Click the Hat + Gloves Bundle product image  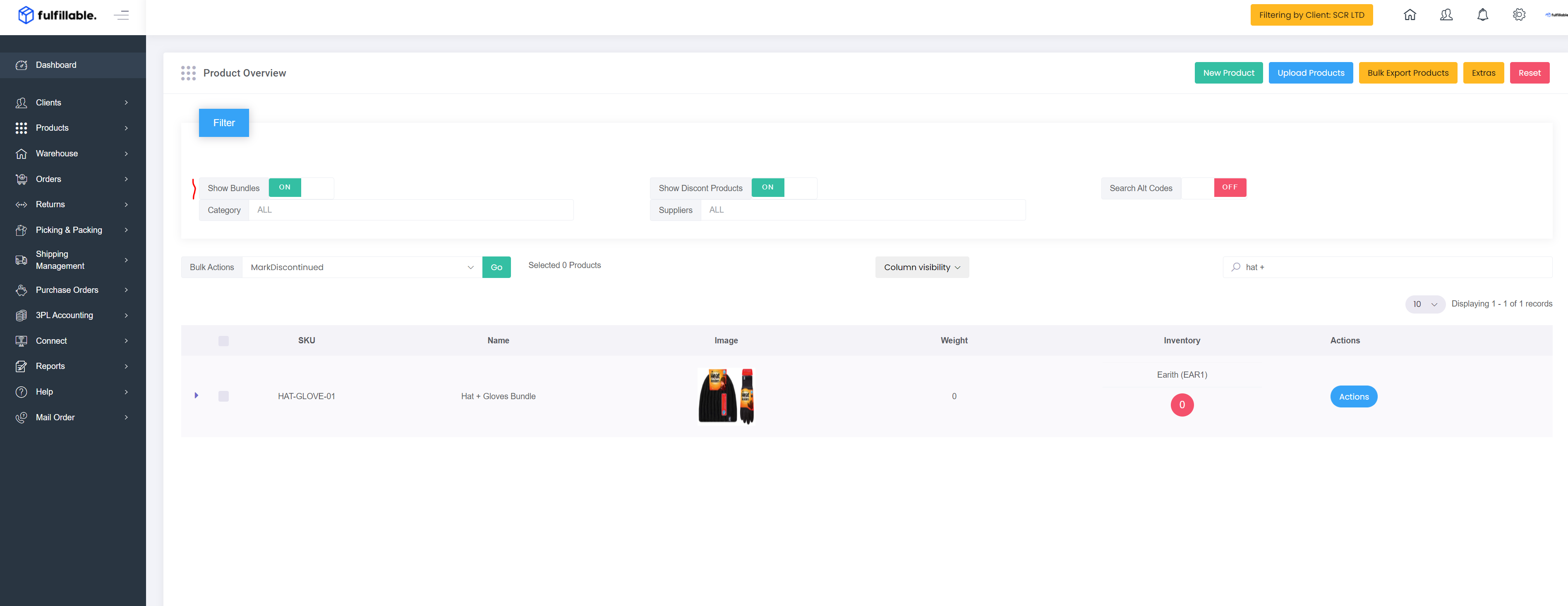click(x=726, y=395)
